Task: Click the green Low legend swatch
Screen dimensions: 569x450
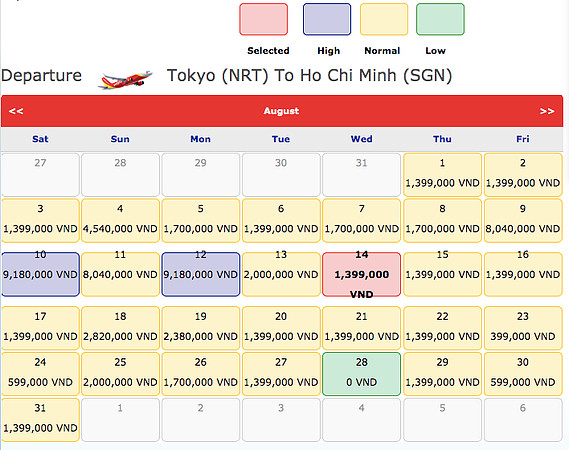Action: [440, 19]
